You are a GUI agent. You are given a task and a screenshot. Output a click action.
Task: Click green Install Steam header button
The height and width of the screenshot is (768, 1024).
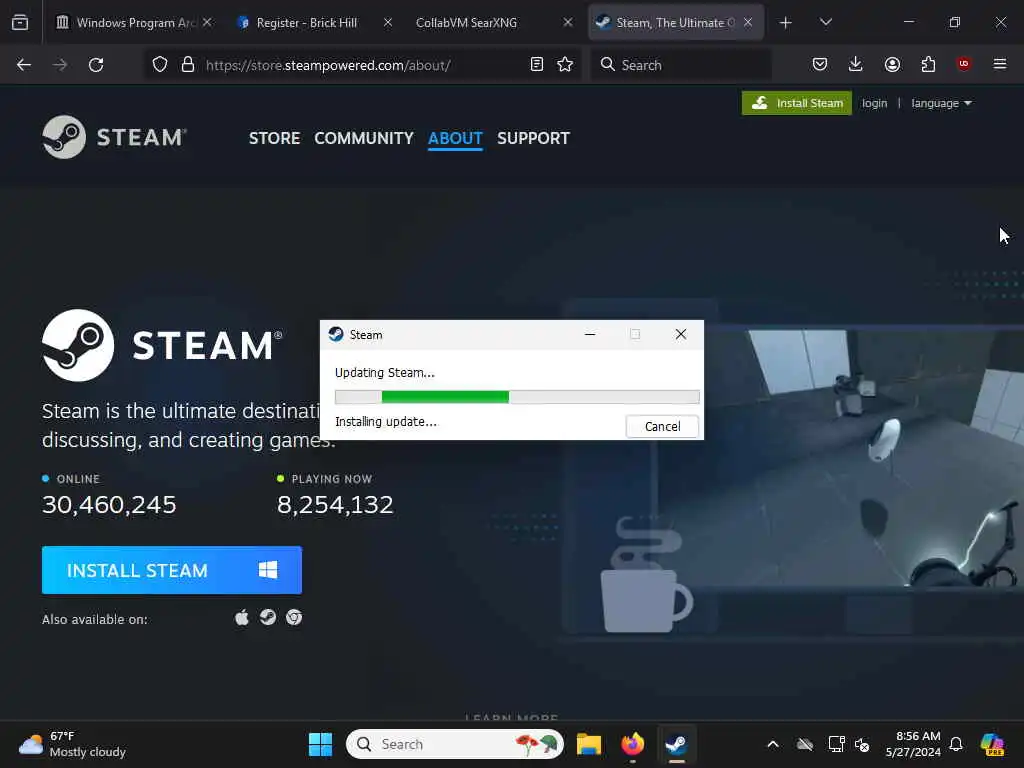coord(797,103)
